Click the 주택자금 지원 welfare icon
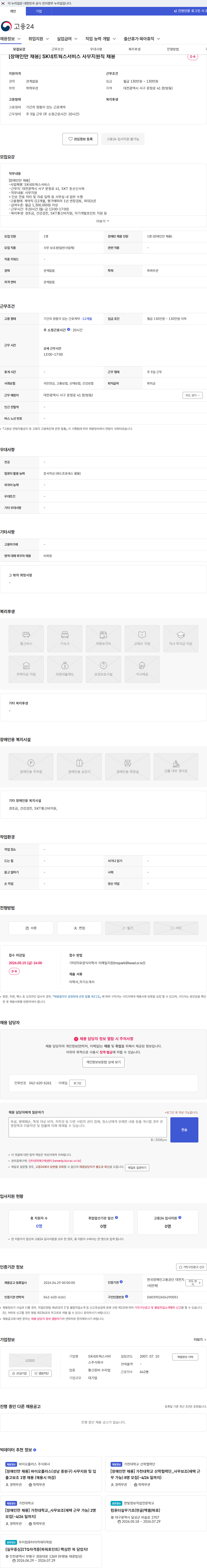The height and width of the screenshot is (1568, 207). [26, 670]
